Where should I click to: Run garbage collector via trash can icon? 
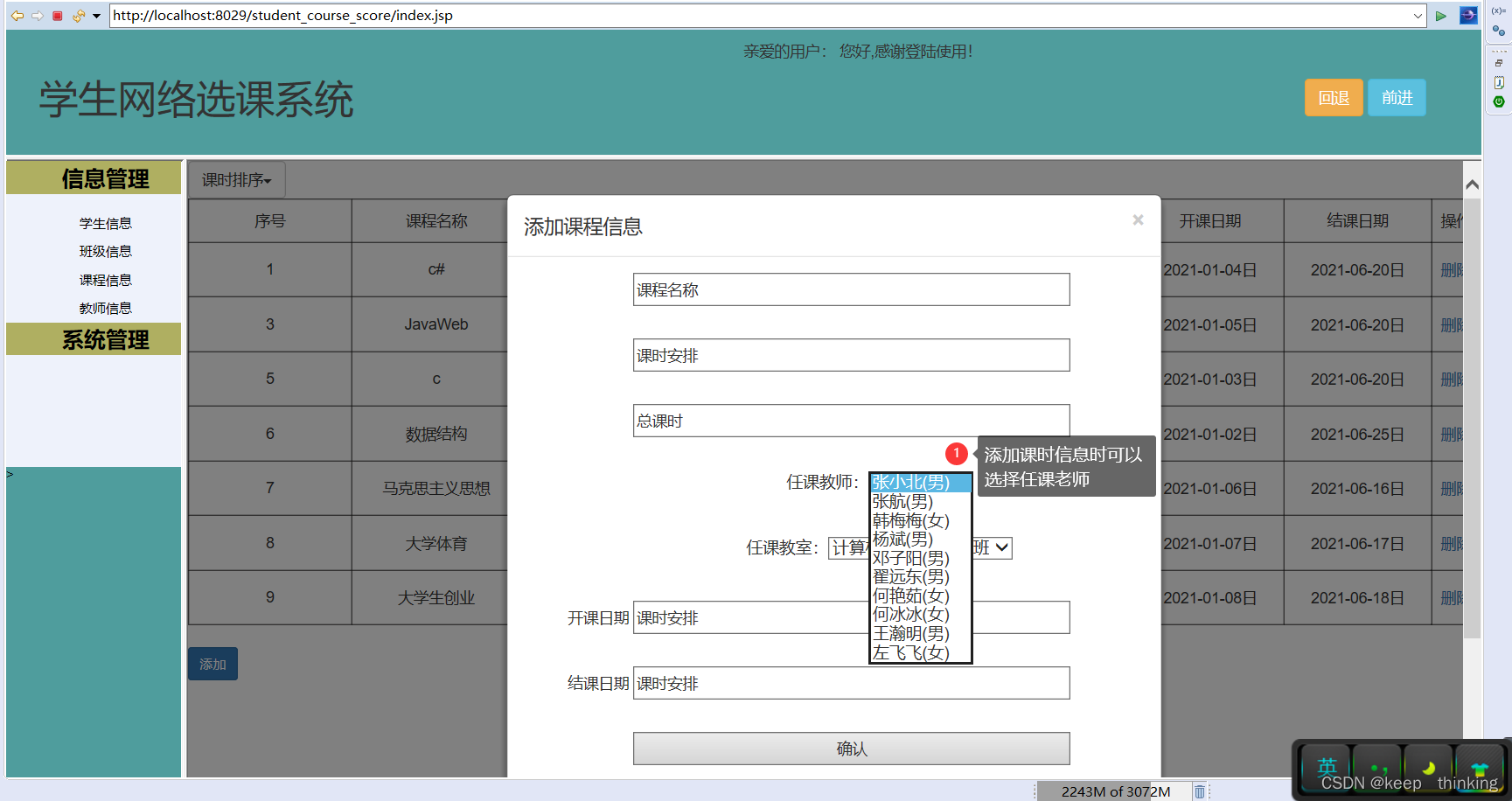pyautogui.click(x=1200, y=791)
